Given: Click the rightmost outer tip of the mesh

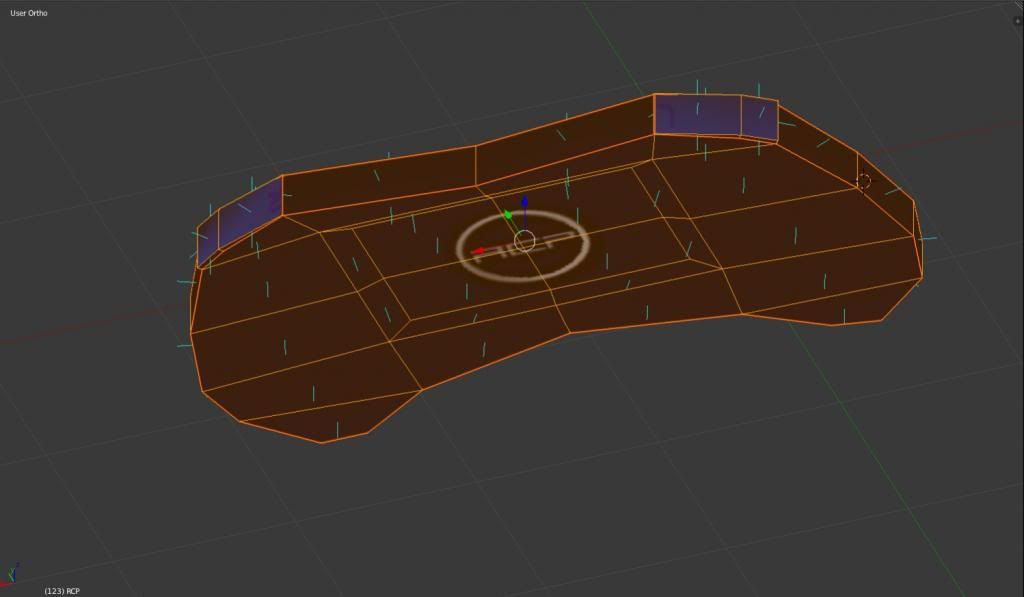Looking at the screenshot, I should click(x=920, y=255).
